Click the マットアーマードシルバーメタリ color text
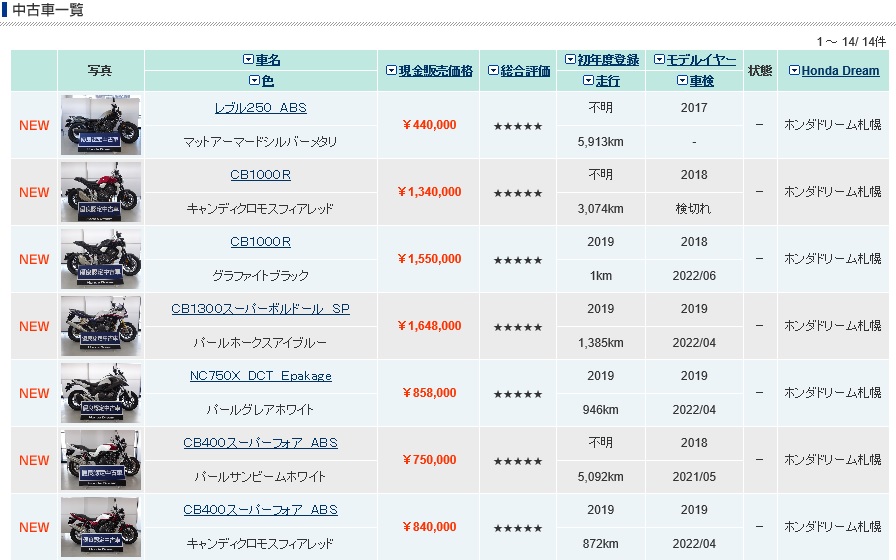Viewport: 896px width, 560px height. coord(261,142)
